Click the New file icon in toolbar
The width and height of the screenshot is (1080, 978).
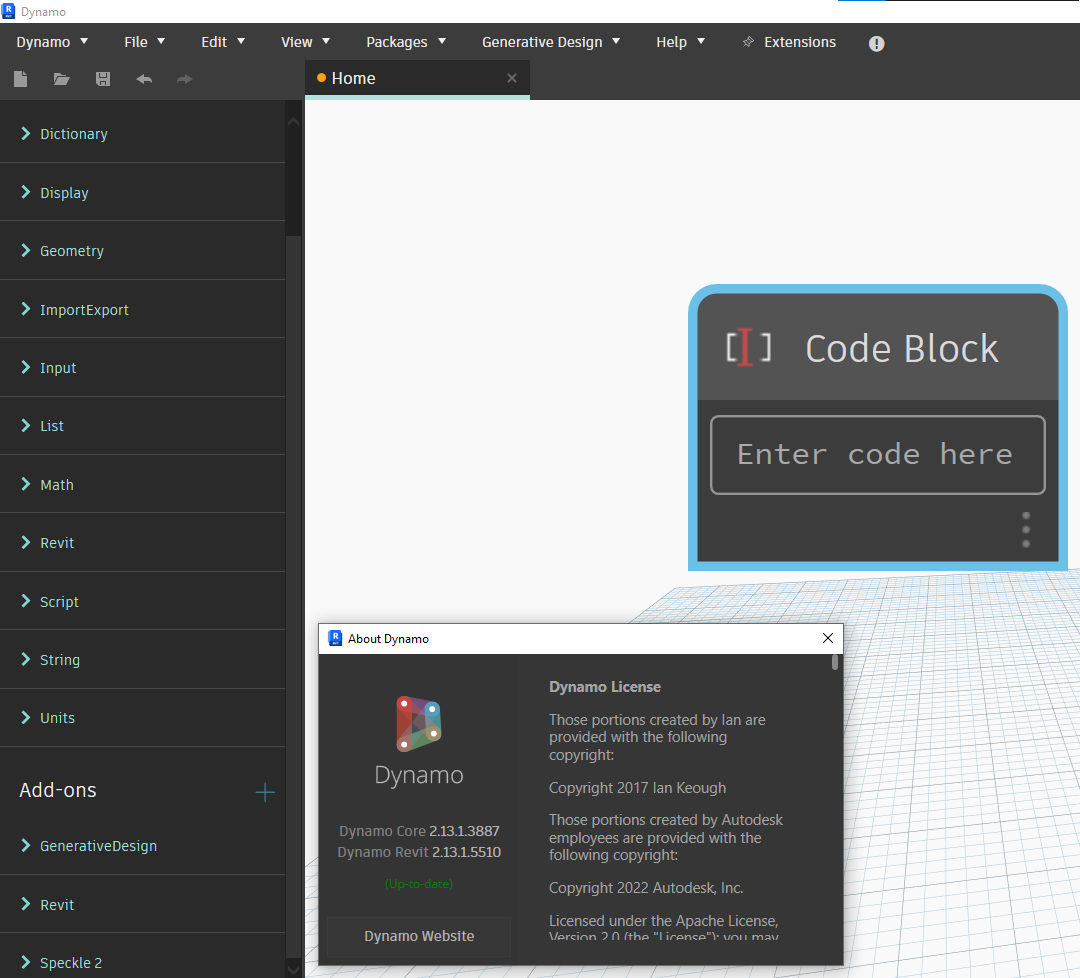tap(21, 79)
